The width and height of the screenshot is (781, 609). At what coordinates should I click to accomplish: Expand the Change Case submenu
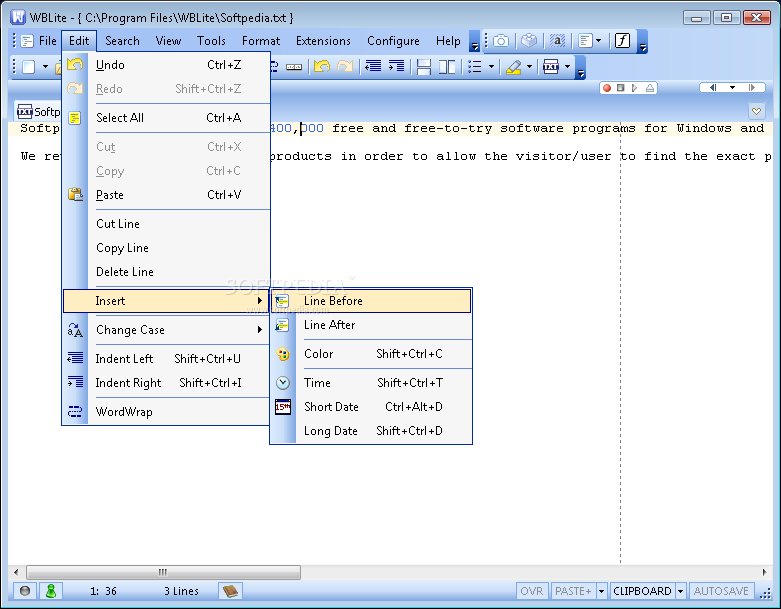[x=166, y=330]
